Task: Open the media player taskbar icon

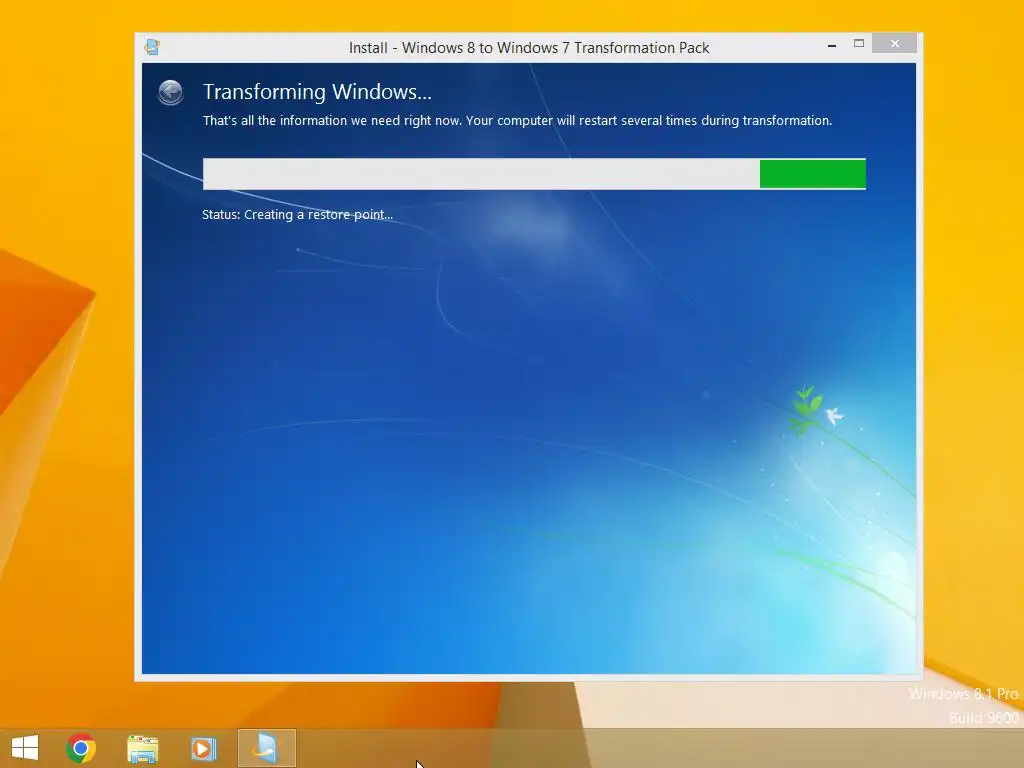Action: point(203,748)
